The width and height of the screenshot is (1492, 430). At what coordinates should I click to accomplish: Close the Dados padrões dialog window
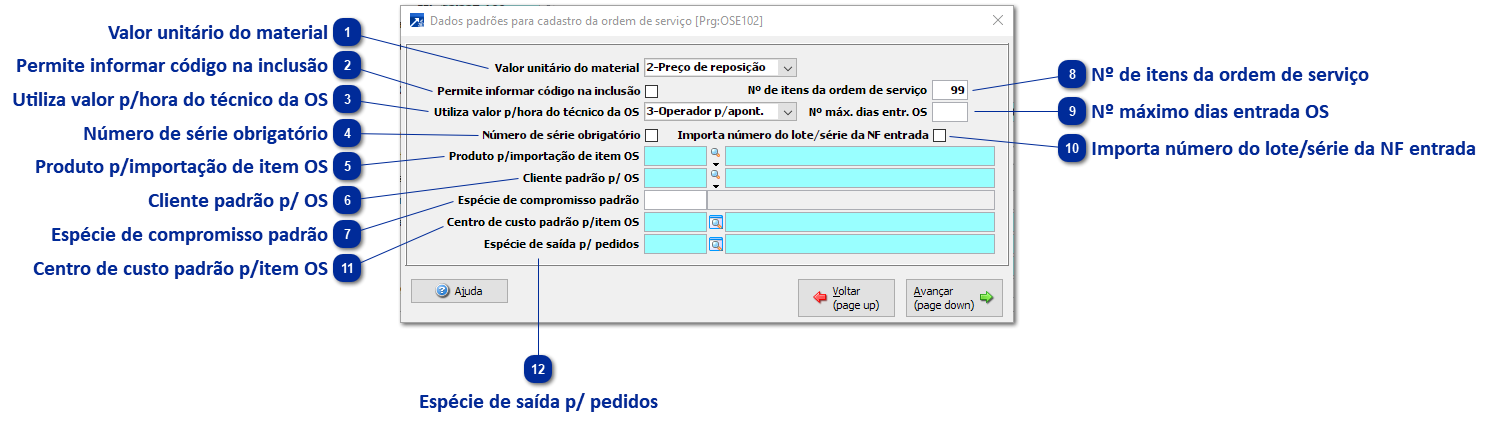(x=997, y=20)
